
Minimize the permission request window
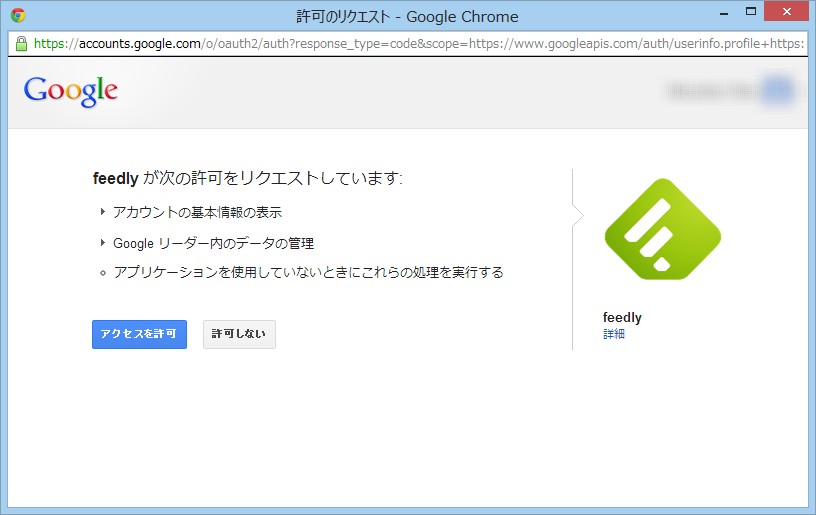(709, 14)
